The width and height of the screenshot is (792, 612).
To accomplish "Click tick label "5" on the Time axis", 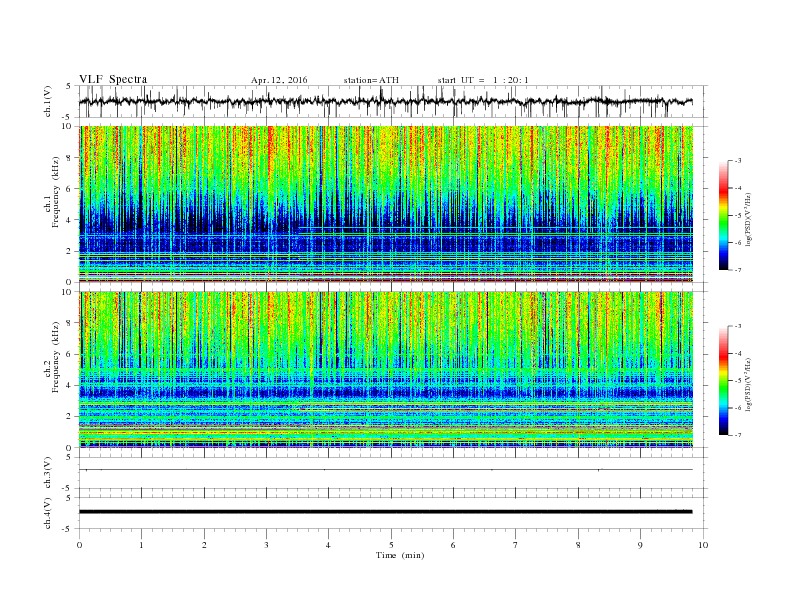I will click(x=391, y=545).
